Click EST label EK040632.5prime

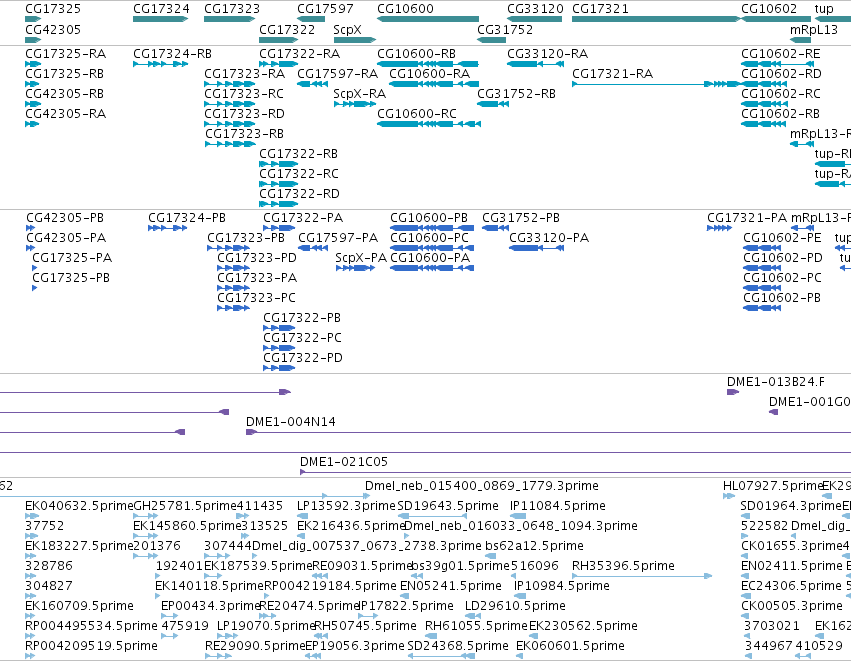coord(79,506)
